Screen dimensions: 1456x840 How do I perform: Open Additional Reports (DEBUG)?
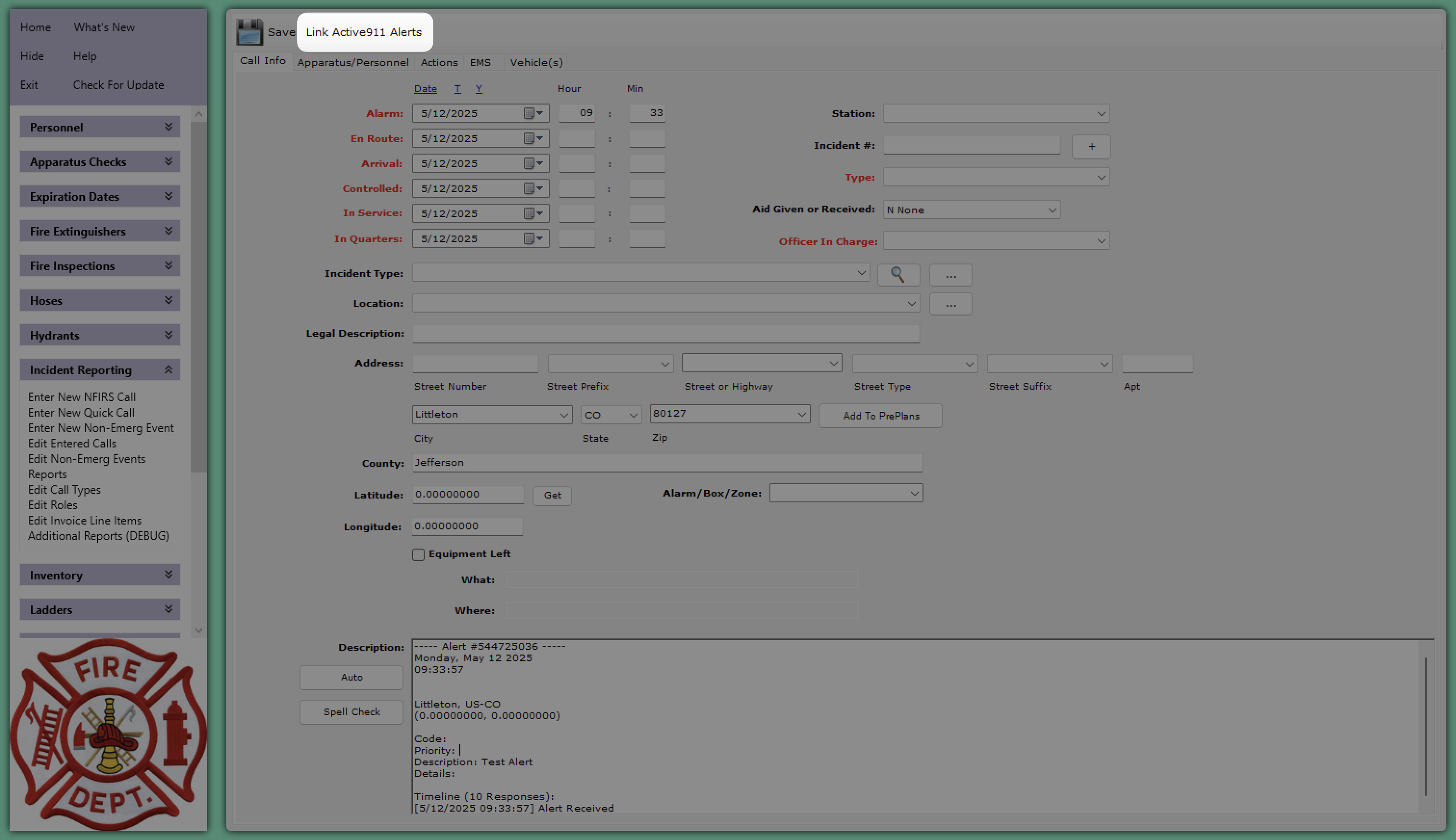pos(98,536)
